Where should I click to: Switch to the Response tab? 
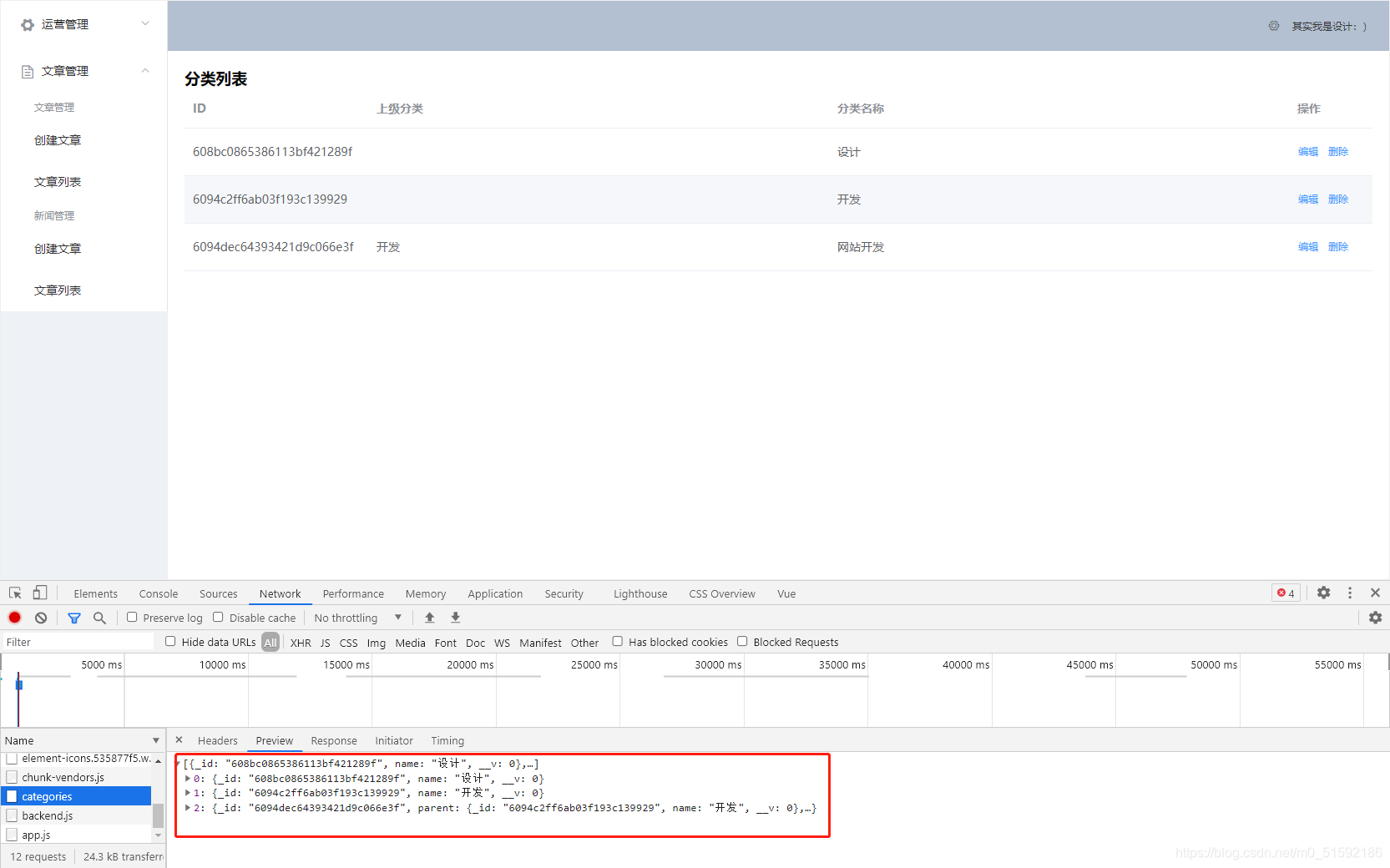(x=334, y=740)
